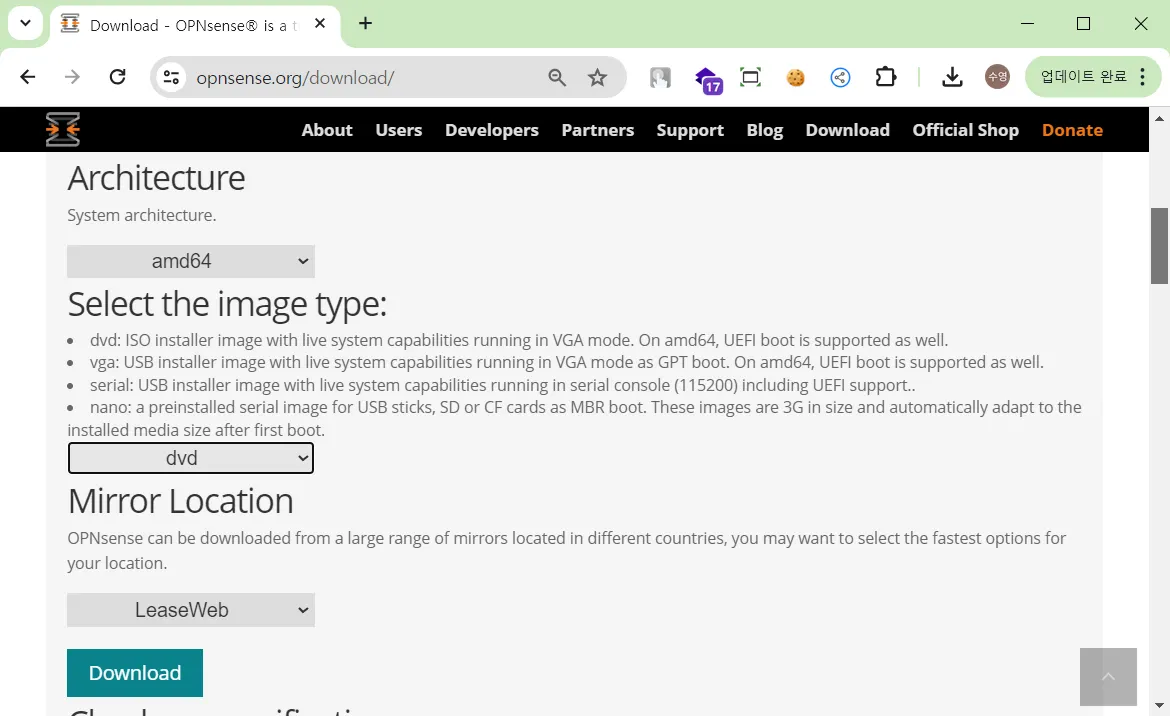The height and width of the screenshot is (716, 1170).
Task: Click the nano preinstalled image description line
Action: (575, 418)
